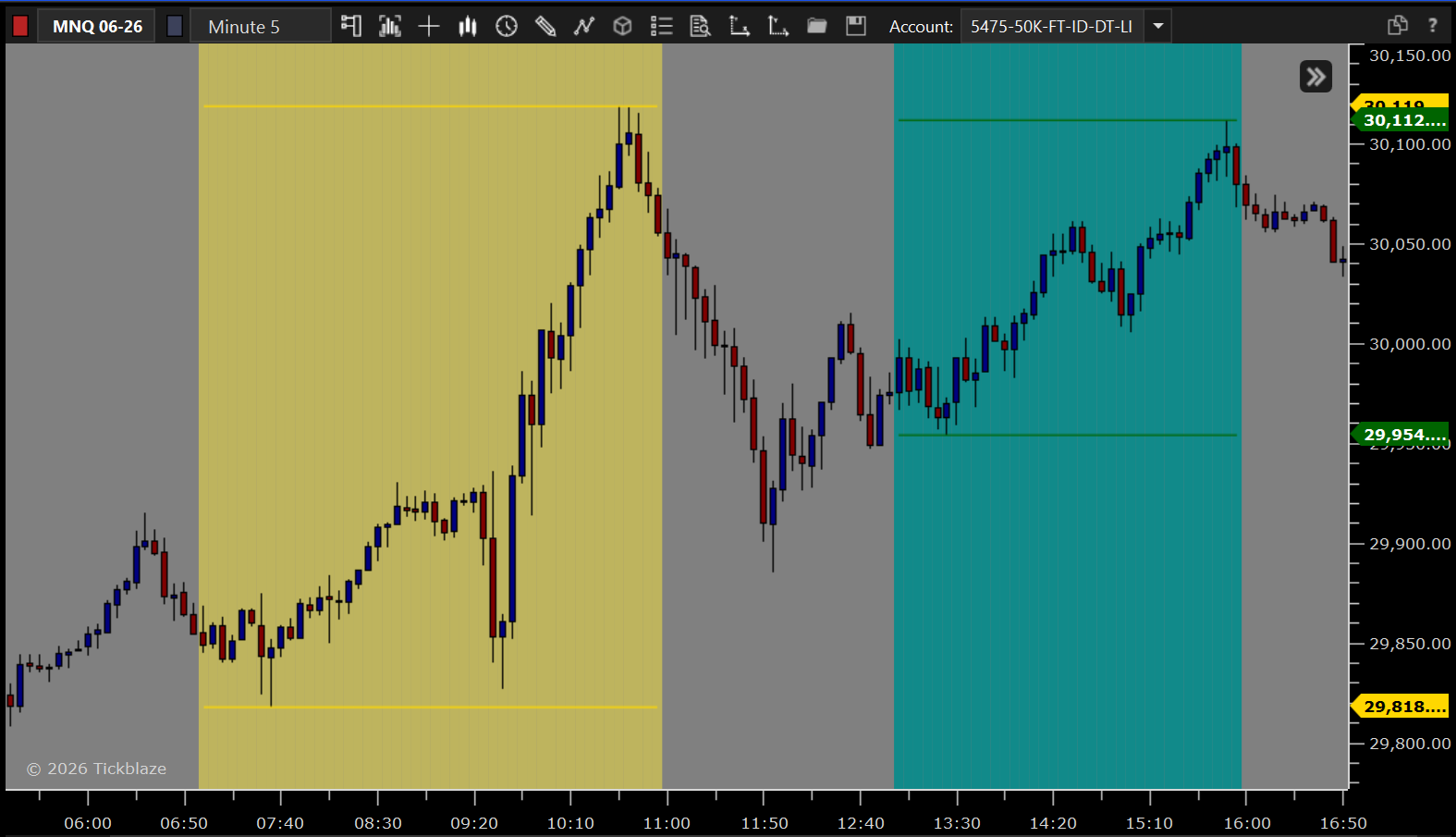The height and width of the screenshot is (837, 1456).
Task: Click the open folder template icon
Action: (x=817, y=26)
